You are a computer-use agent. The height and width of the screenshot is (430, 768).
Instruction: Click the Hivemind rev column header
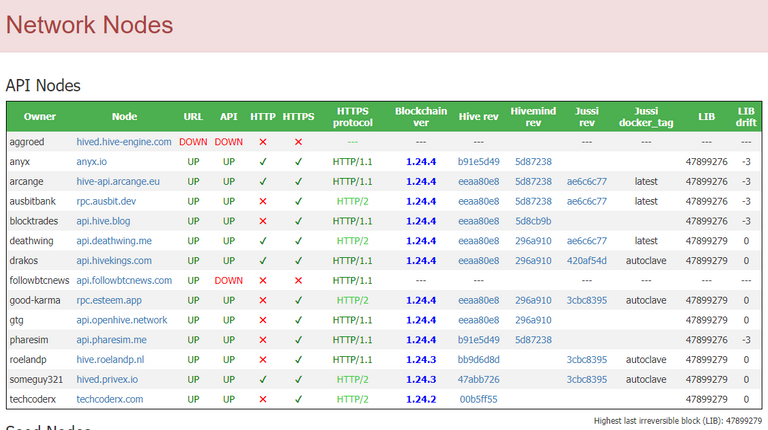[533, 117]
